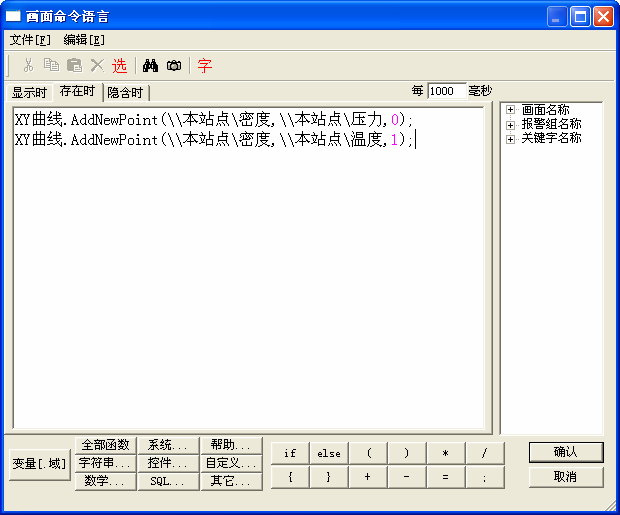Expand the 关键字名称 tree node
This screenshot has height=515, width=620.
510,138
